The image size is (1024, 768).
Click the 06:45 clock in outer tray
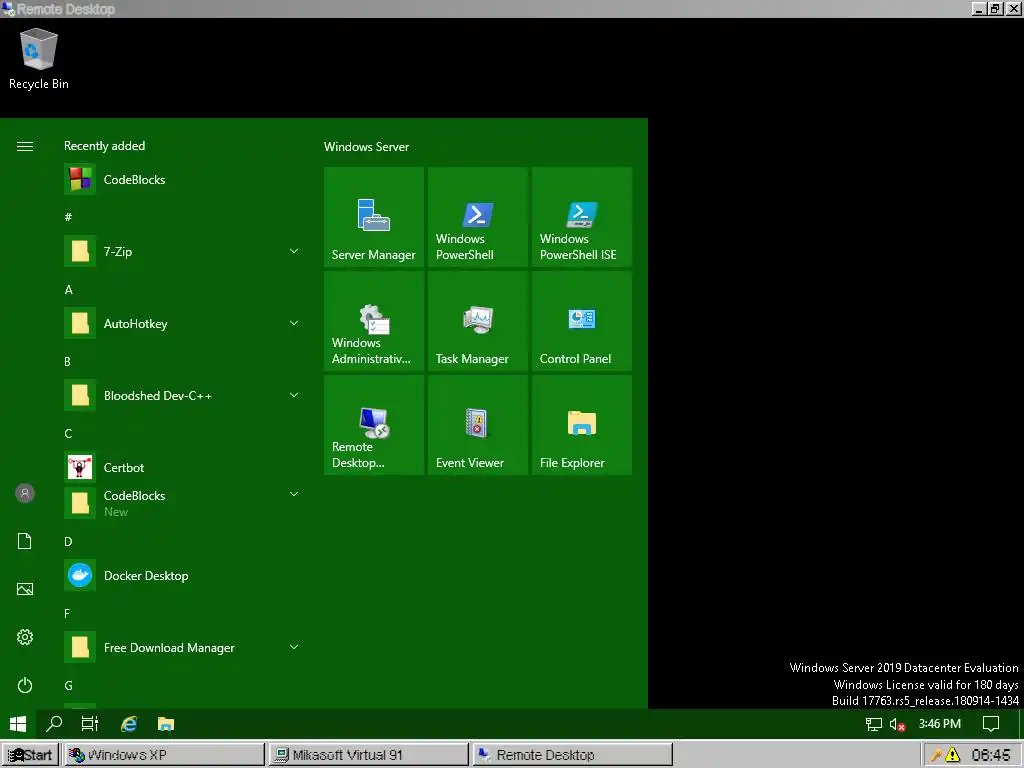click(991, 755)
